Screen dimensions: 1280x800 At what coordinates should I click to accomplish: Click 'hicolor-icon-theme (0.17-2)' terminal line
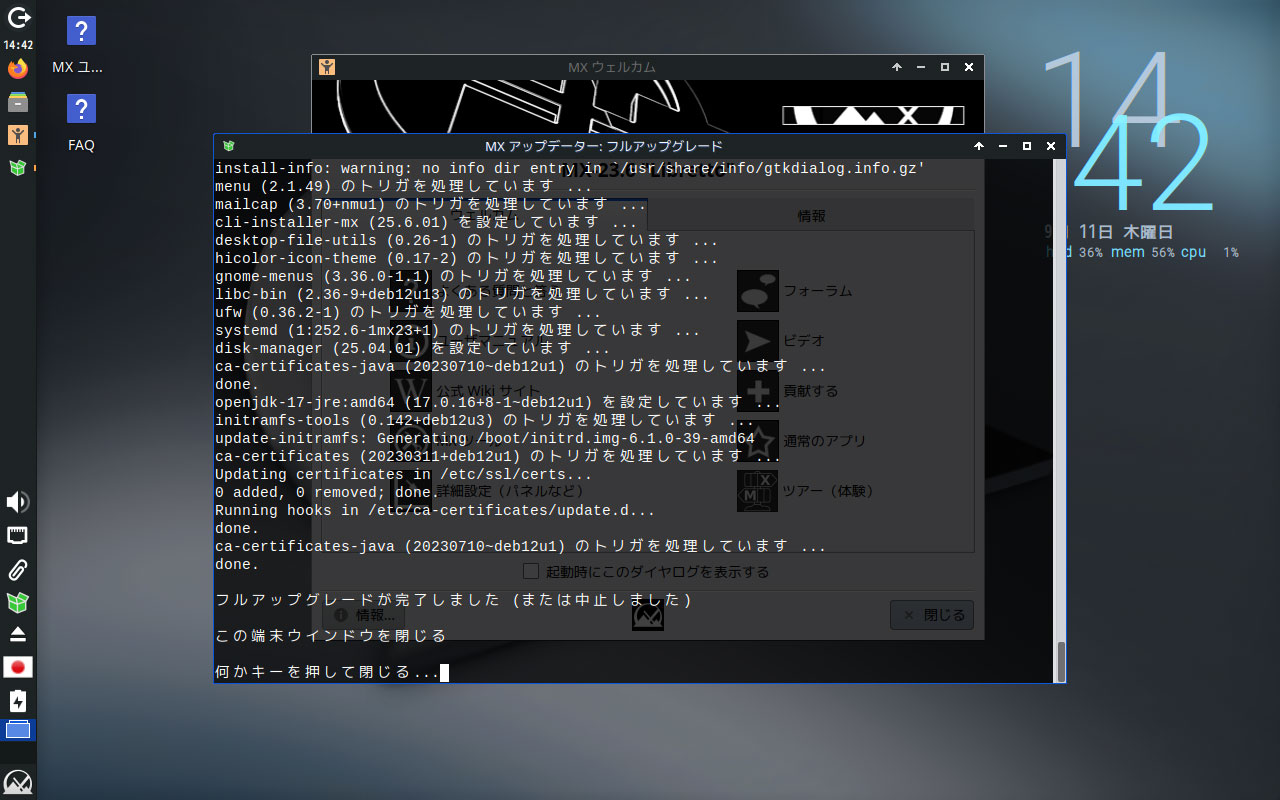click(467, 258)
